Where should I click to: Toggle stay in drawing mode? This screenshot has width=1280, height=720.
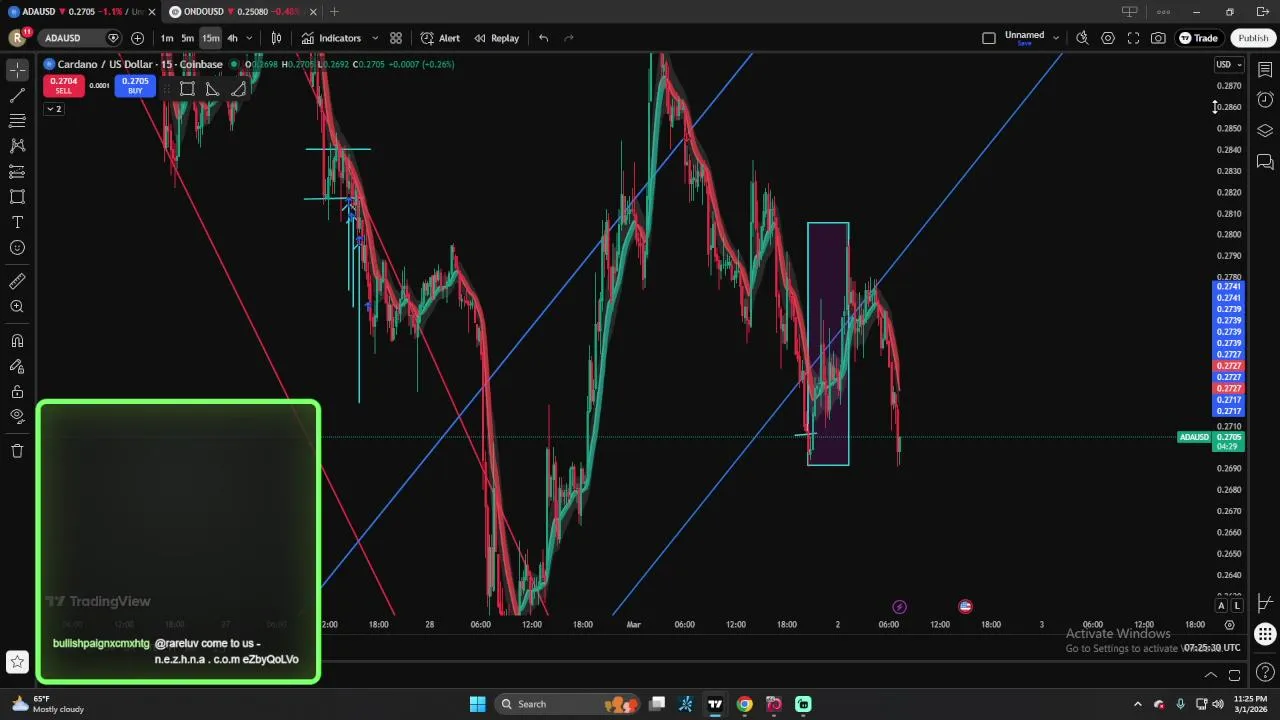17,366
